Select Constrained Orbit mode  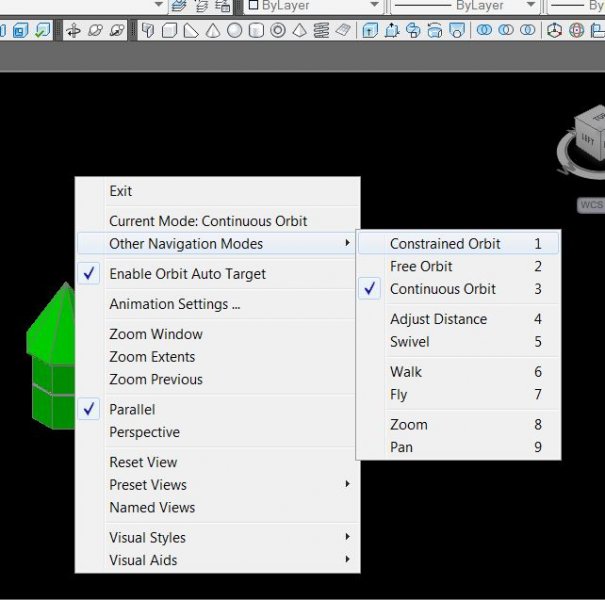click(458, 244)
